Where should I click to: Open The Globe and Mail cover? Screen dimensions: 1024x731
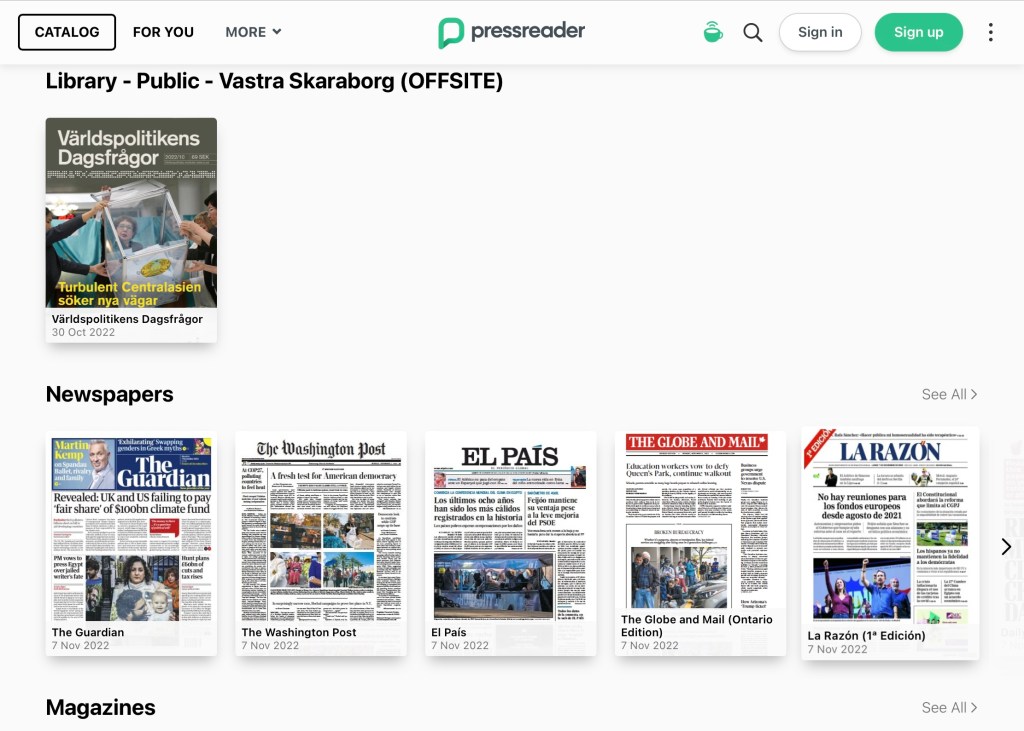click(x=700, y=530)
